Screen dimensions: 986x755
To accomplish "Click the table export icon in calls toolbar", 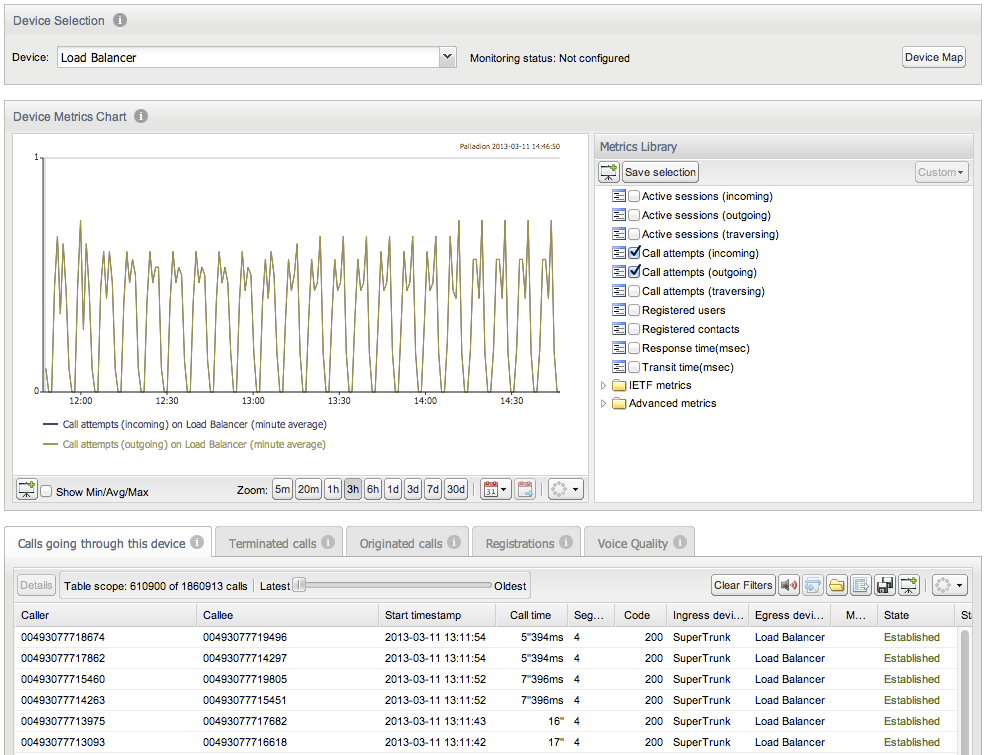I will click(860, 585).
